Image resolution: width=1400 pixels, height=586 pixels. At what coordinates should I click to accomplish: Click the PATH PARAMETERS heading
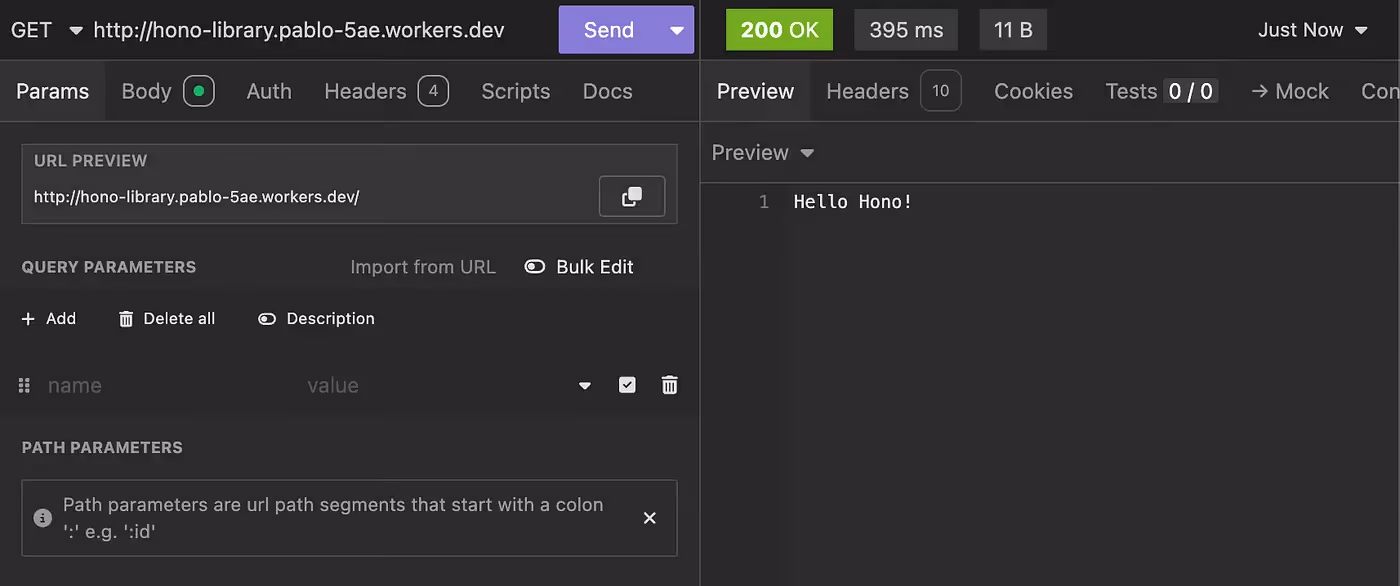(x=102, y=447)
